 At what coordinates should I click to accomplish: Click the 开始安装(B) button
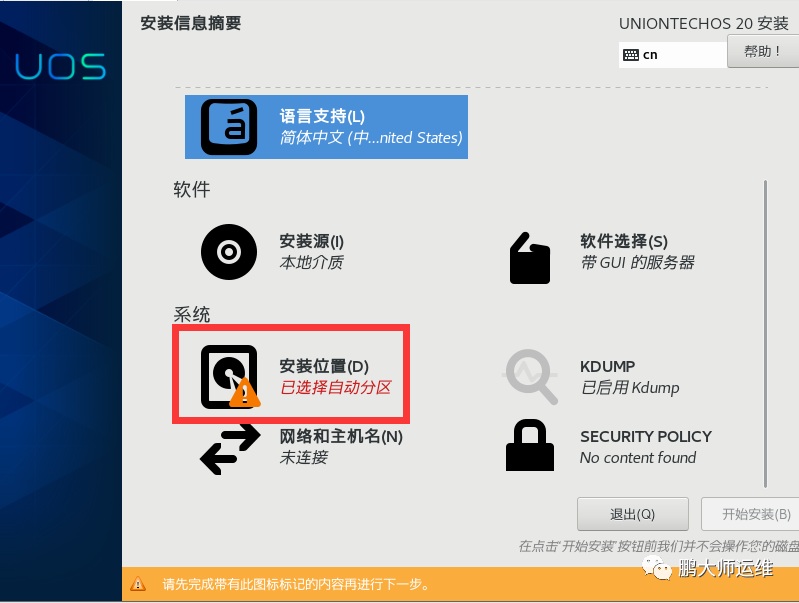(751, 514)
